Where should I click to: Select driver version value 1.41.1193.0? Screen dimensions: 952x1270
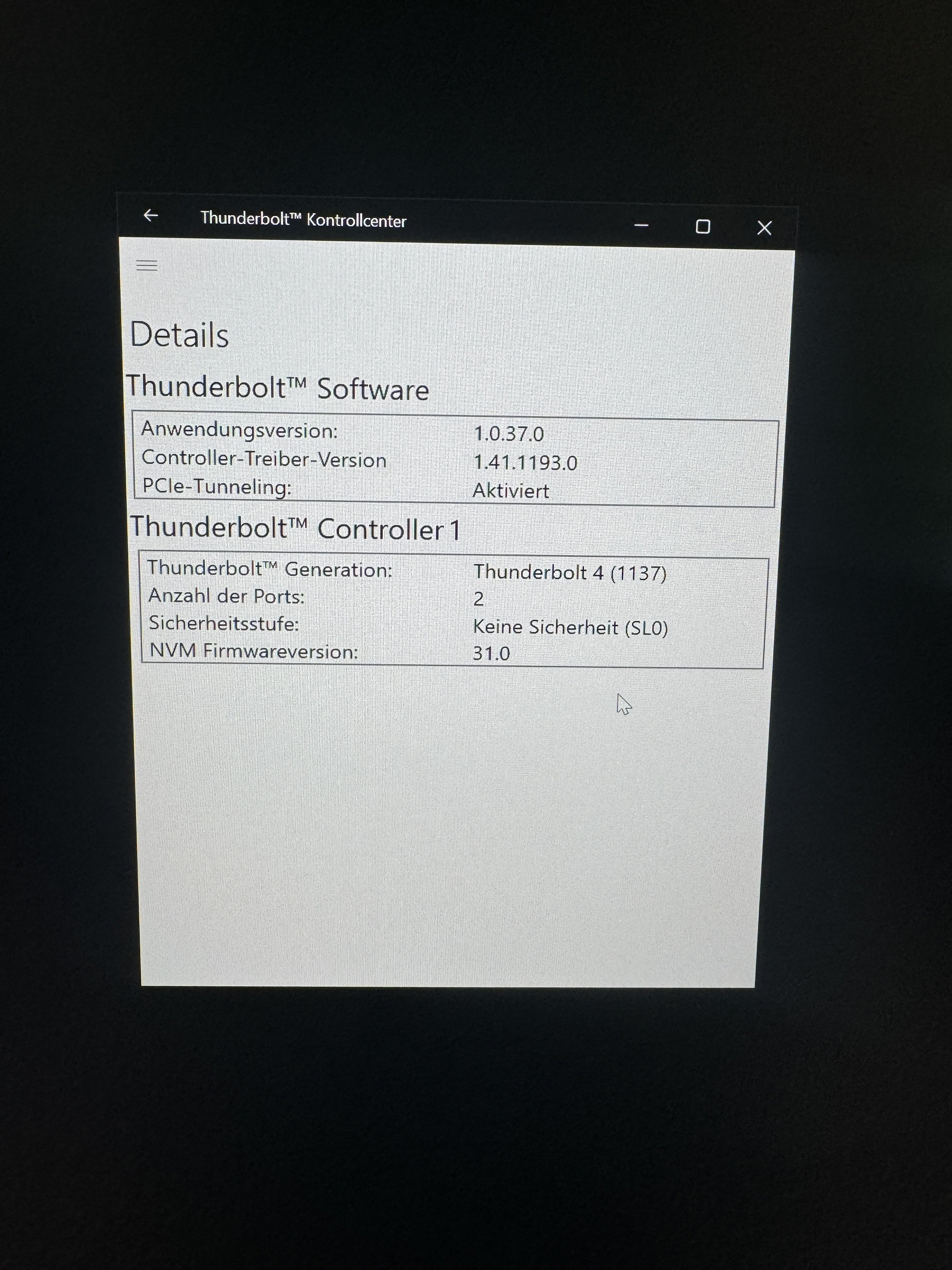[x=525, y=463]
